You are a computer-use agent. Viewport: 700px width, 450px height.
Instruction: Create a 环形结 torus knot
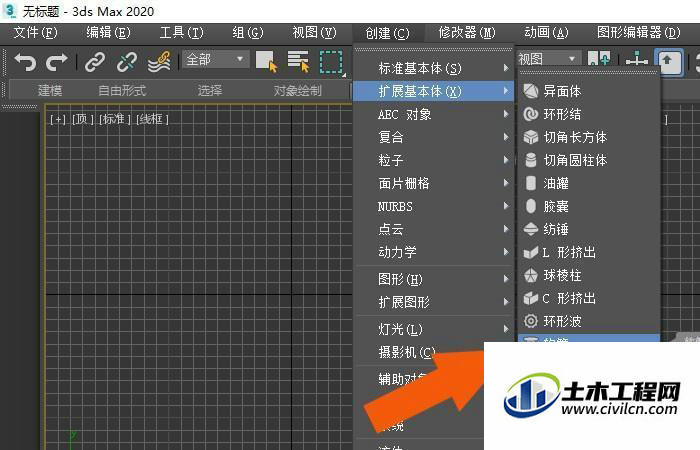588,114
